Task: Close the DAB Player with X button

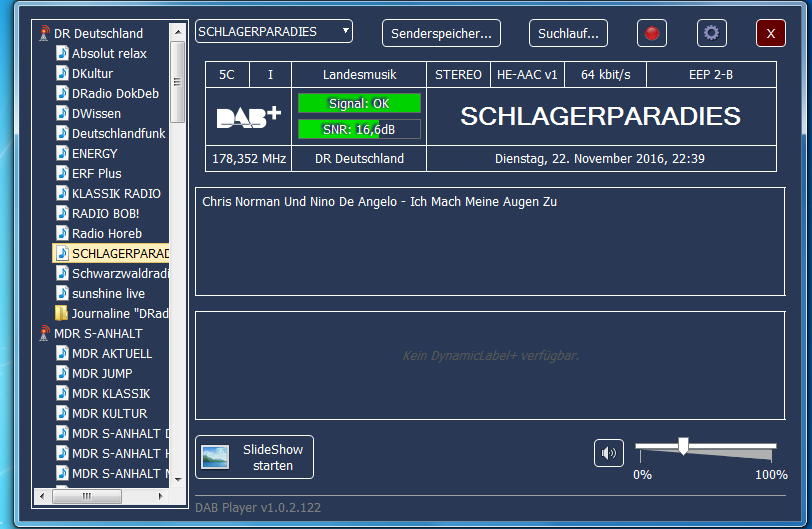Action: [771, 33]
